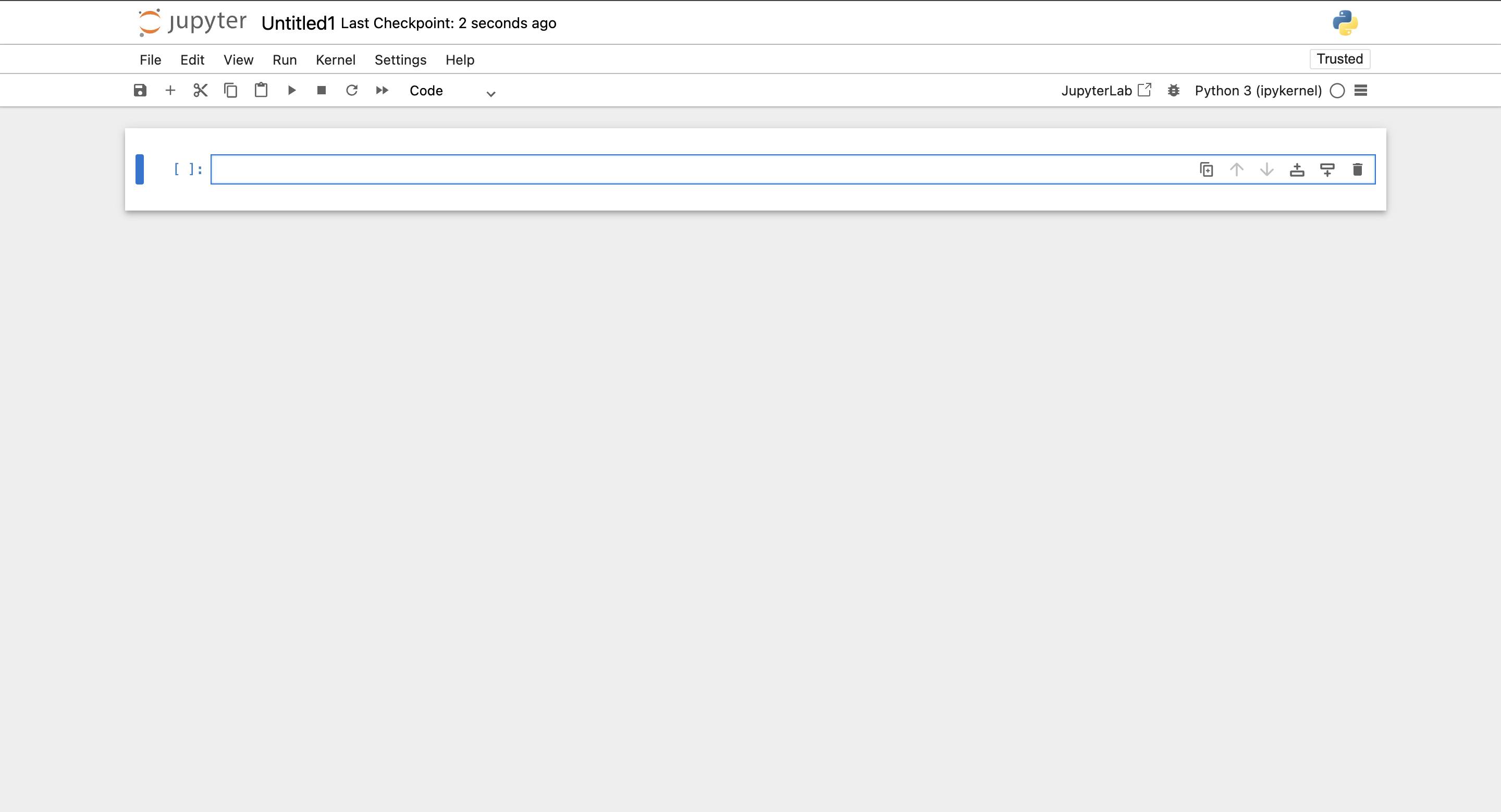This screenshot has height=812, width=1501.
Task: Open the Kernel menu
Action: (336, 59)
